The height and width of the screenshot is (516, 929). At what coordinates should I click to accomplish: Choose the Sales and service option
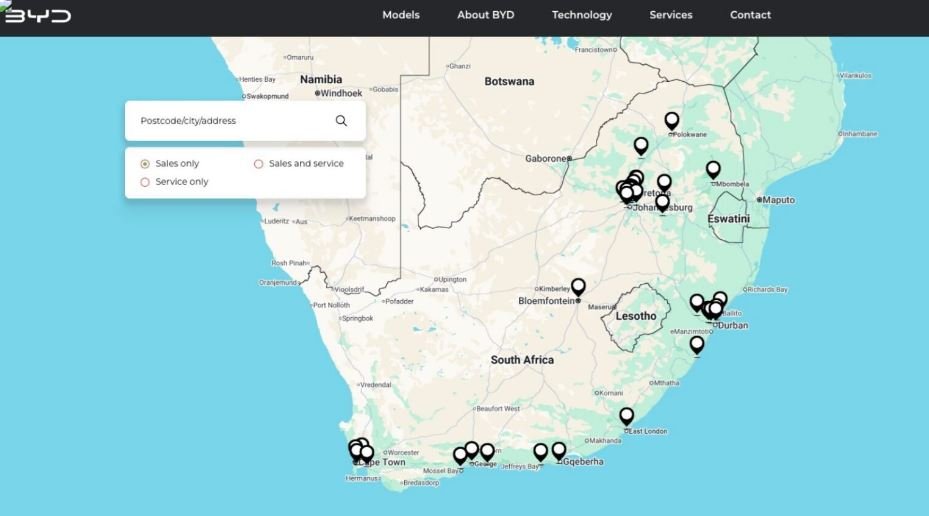[x=259, y=164]
